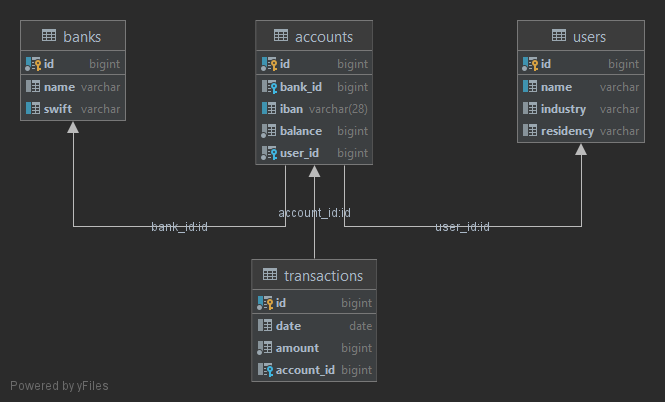665x402 pixels.
Task: Click primary key icon of transactions id
Action: 265,303
